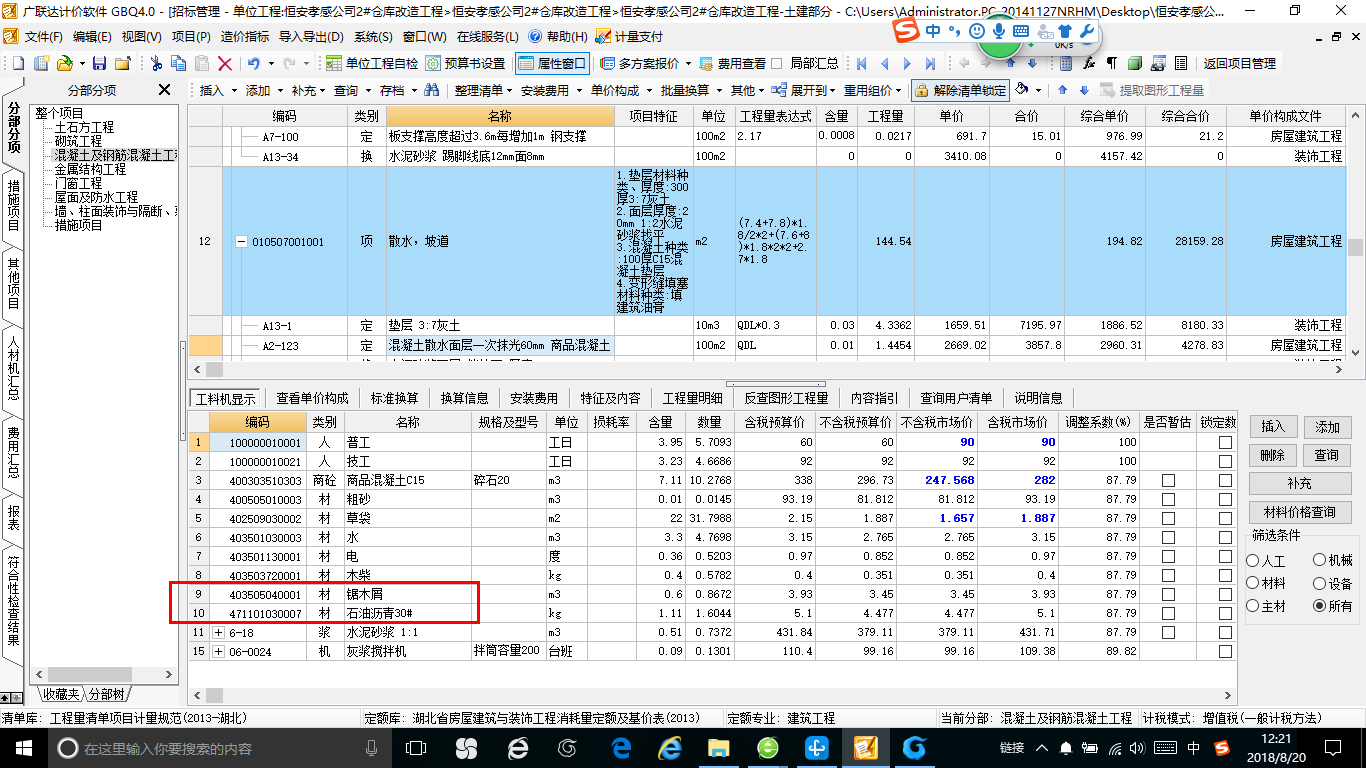
Task: Select 砌筑工程 in the tree
Action: [x=79, y=141]
